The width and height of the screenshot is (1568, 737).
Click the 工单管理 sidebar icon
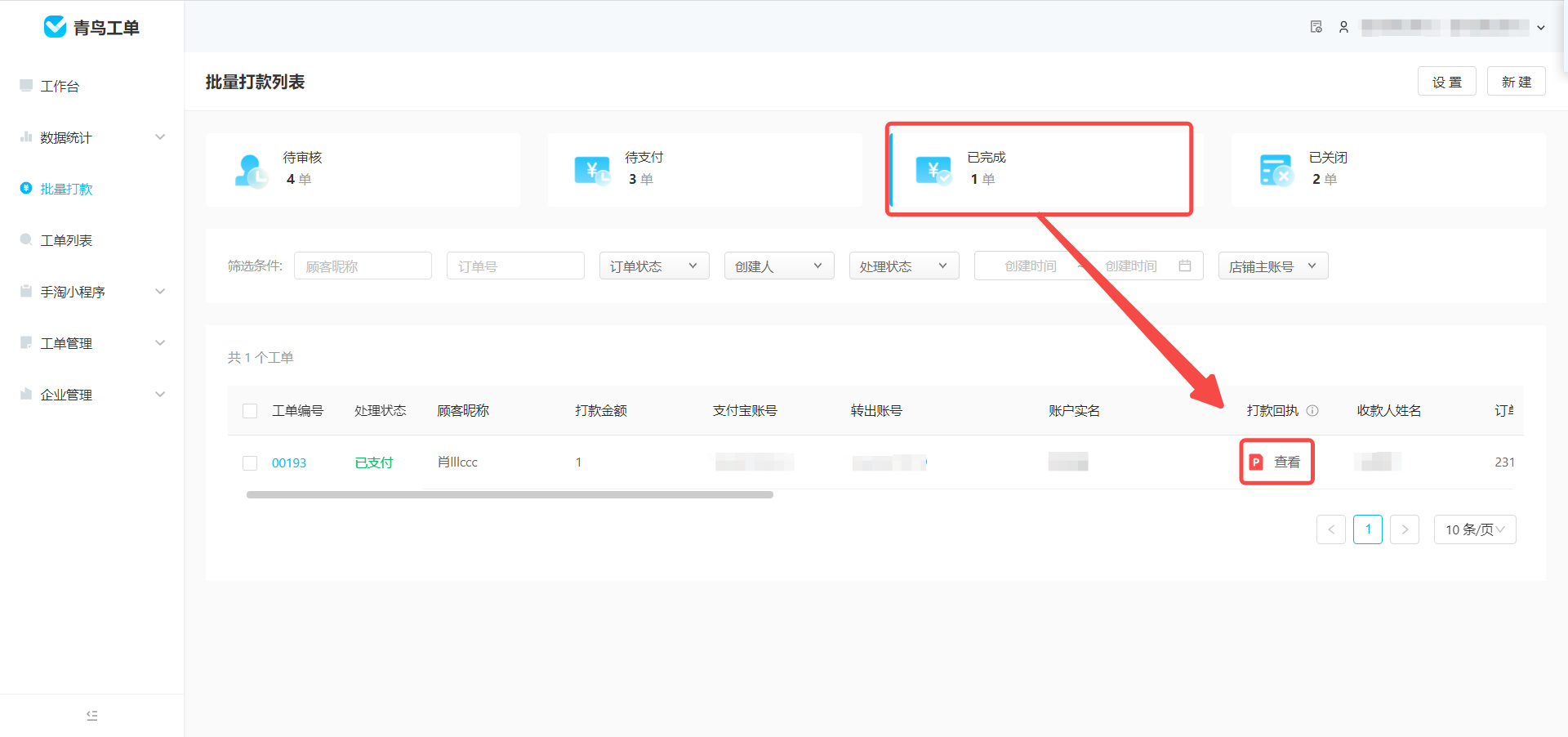[x=26, y=343]
